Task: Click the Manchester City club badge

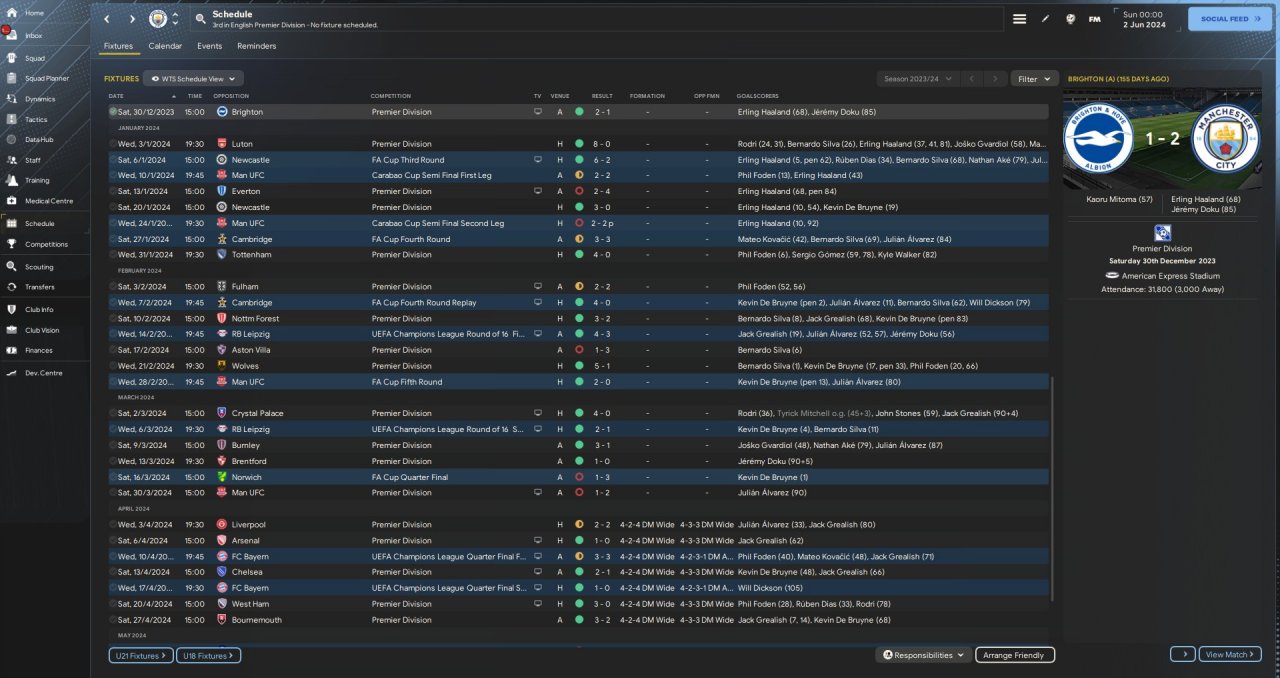Action: 158,19
